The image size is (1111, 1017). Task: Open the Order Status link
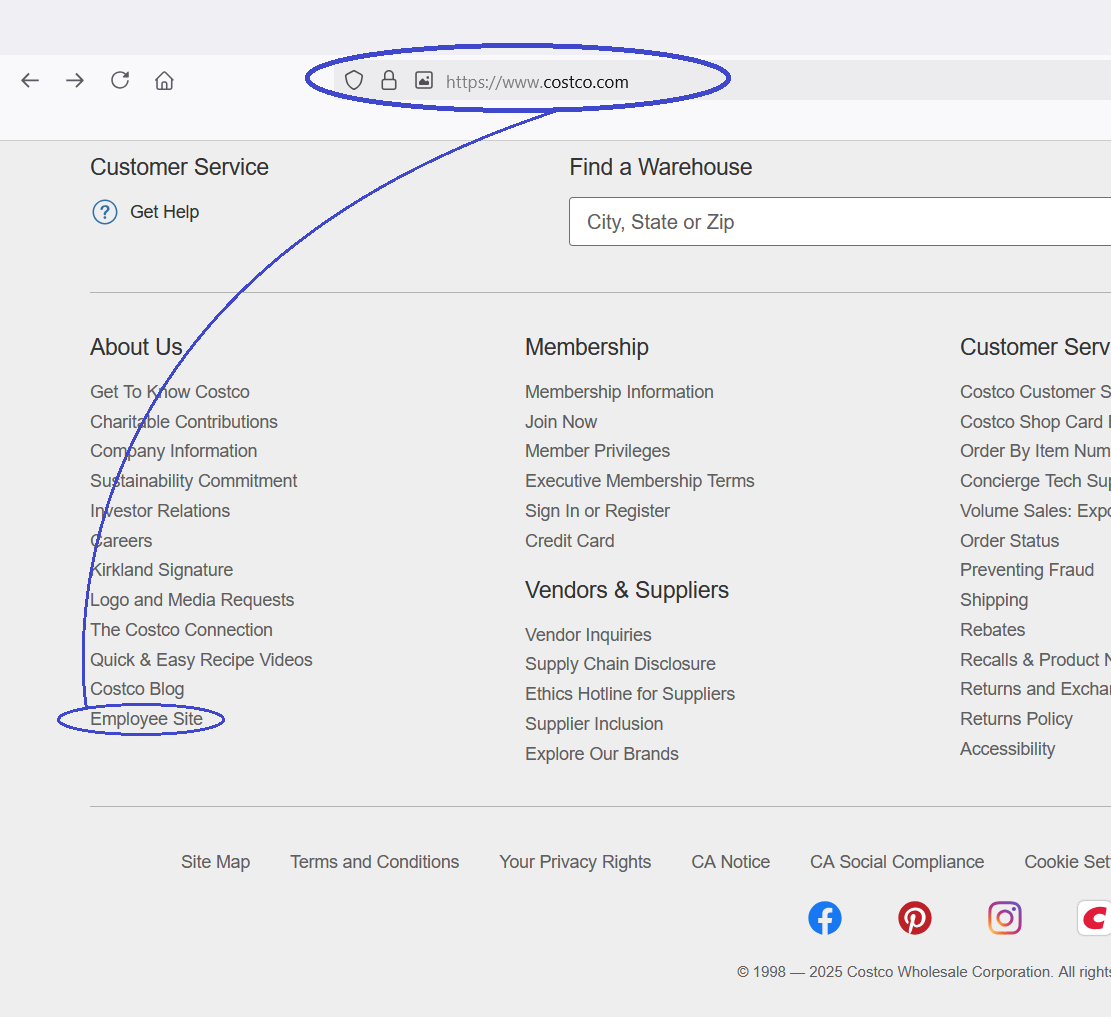[1009, 541]
